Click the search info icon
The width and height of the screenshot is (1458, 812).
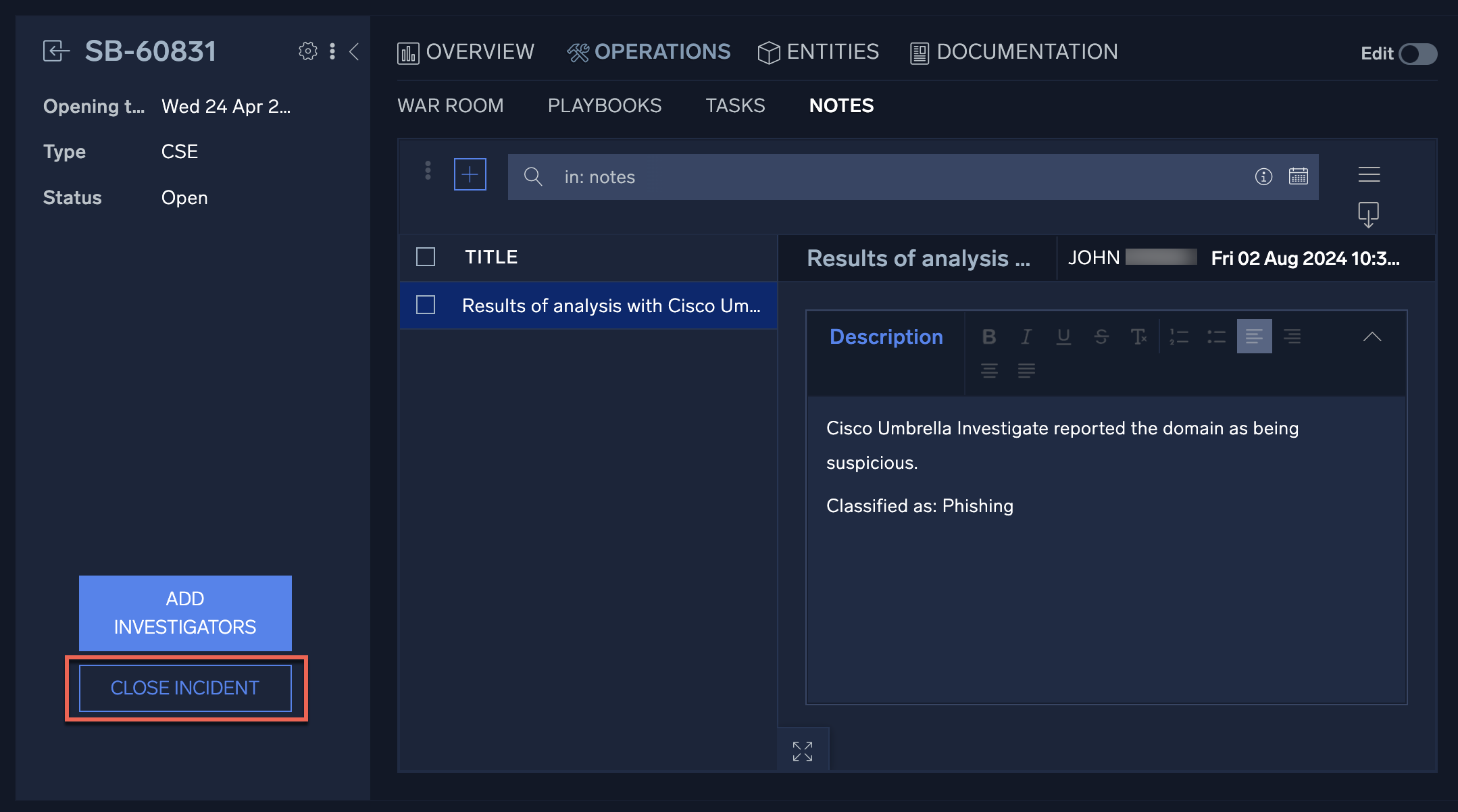click(x=1263, y=176)
